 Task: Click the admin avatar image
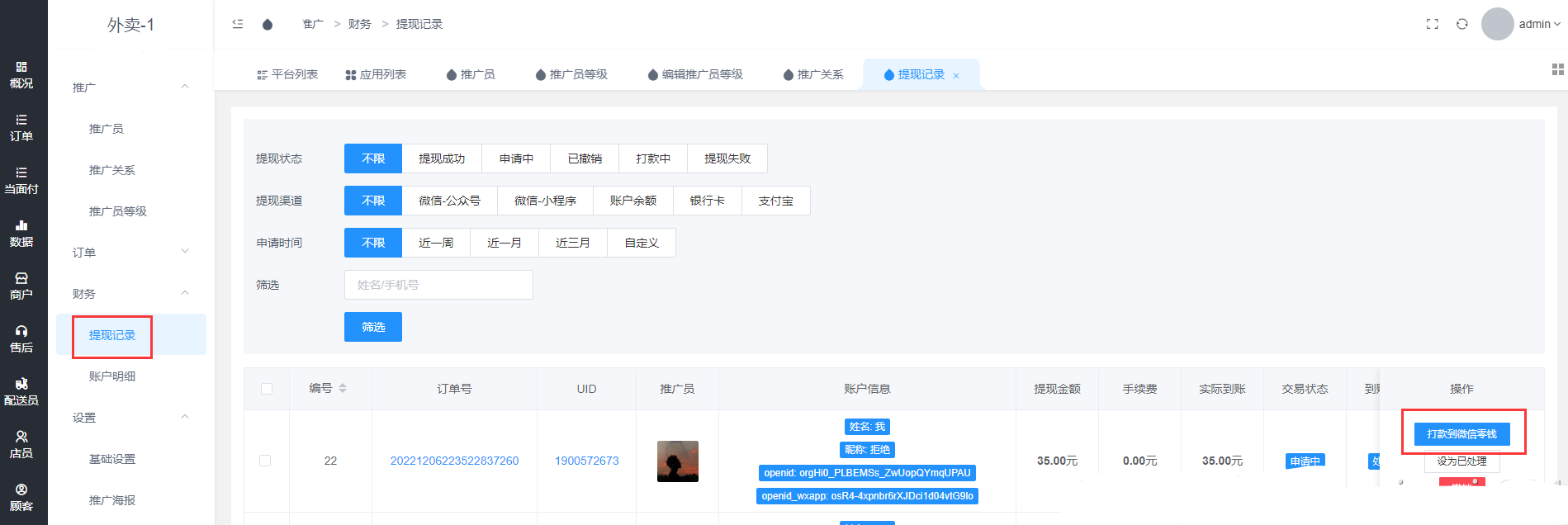pos(1497,24)
